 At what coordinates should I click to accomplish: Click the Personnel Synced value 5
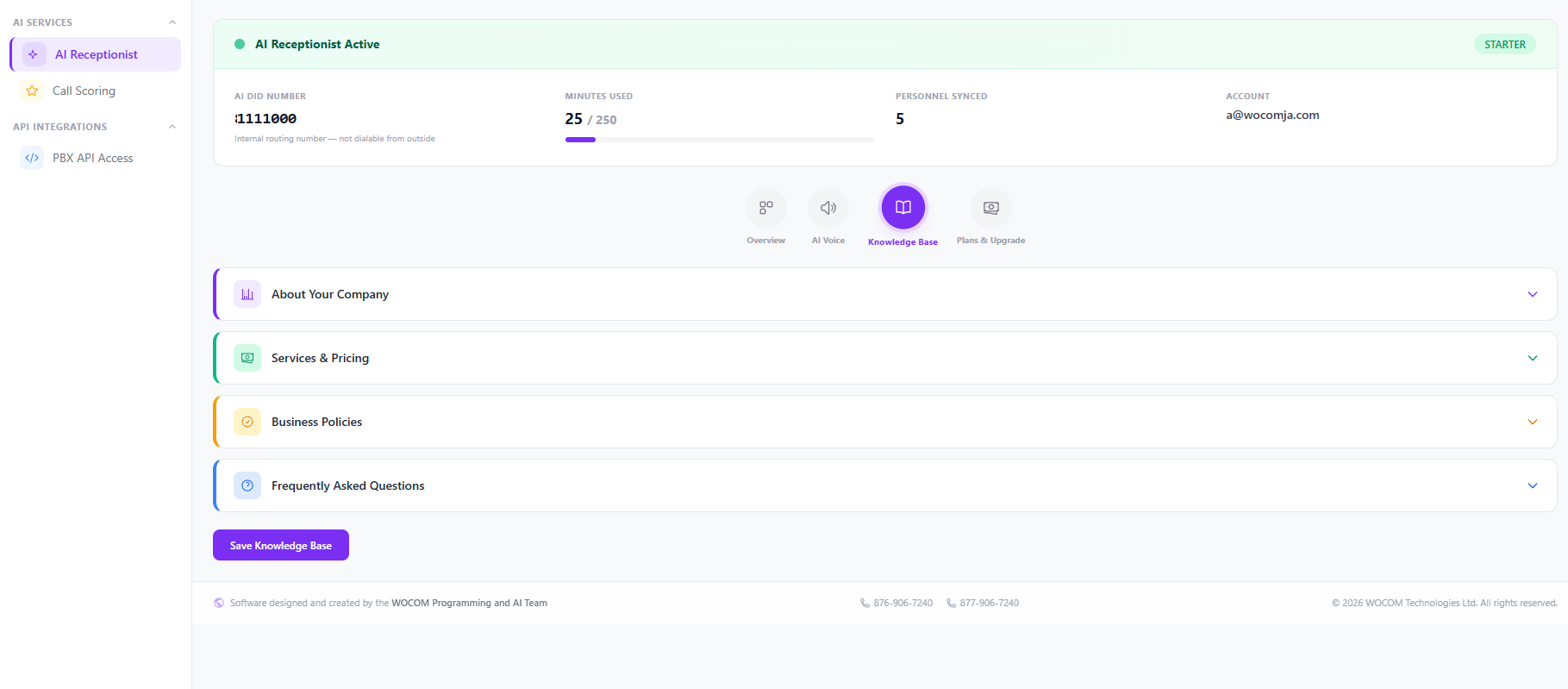click(900, 119)
